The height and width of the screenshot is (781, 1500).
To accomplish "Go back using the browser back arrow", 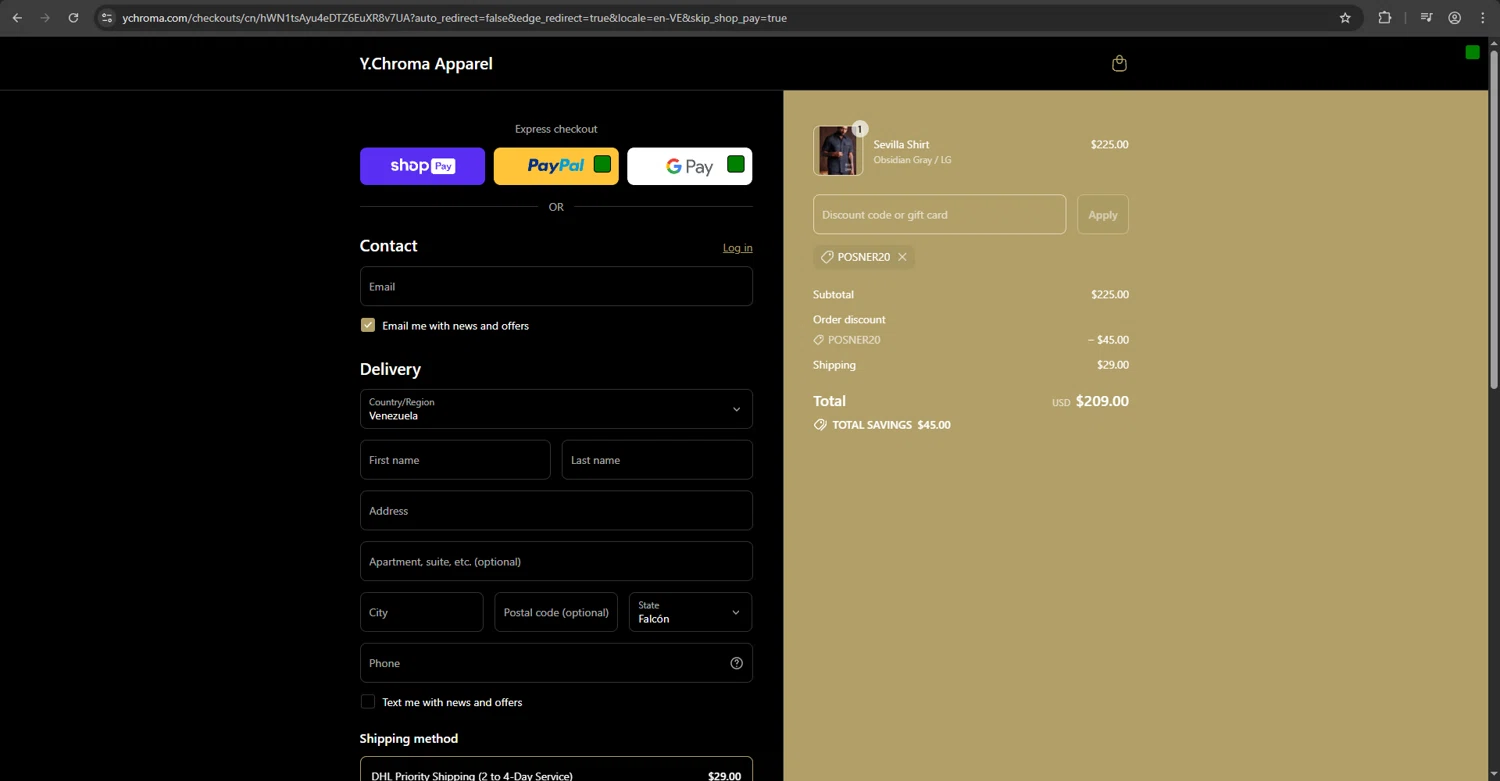I will click(x=17, y=18).
